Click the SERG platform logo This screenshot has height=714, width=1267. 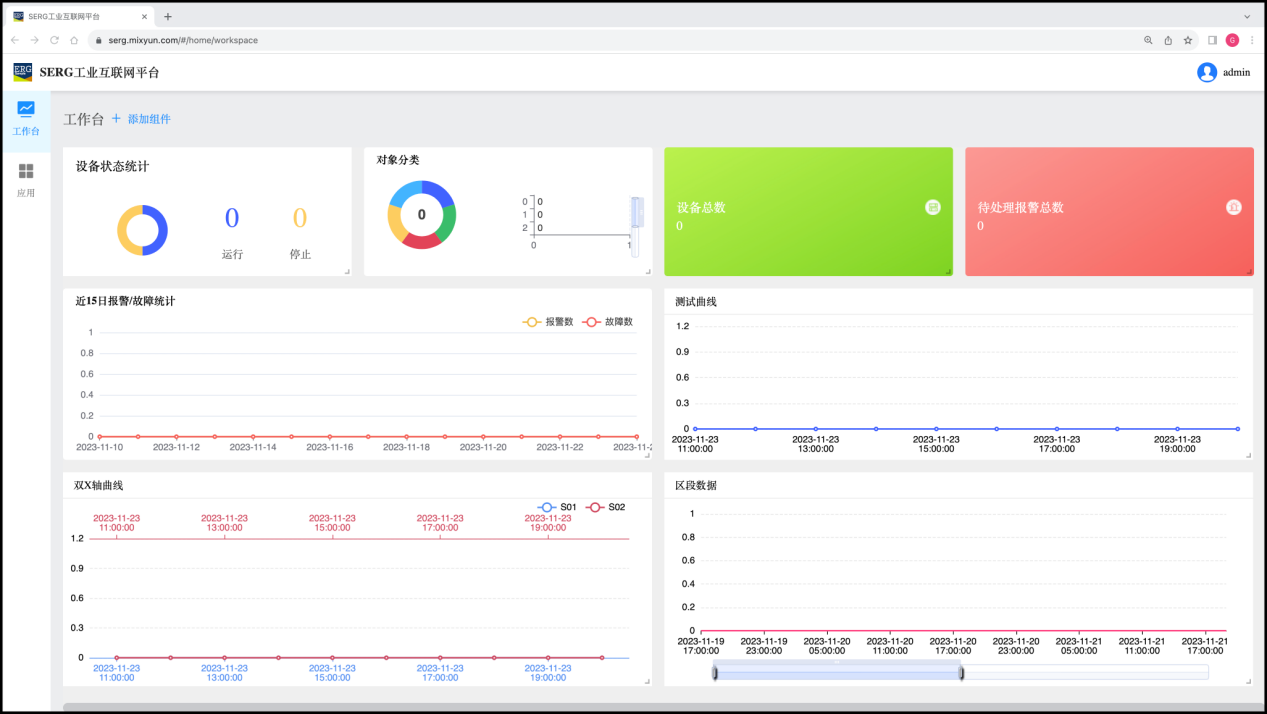coord(22,72)
